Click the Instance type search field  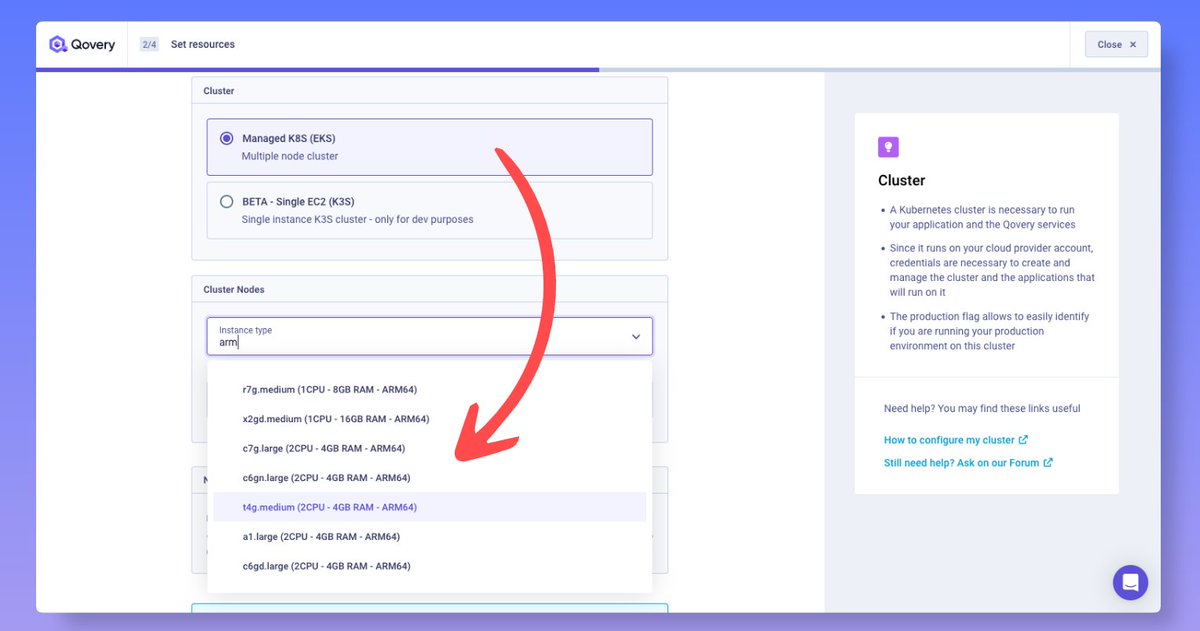pos(429,337)
